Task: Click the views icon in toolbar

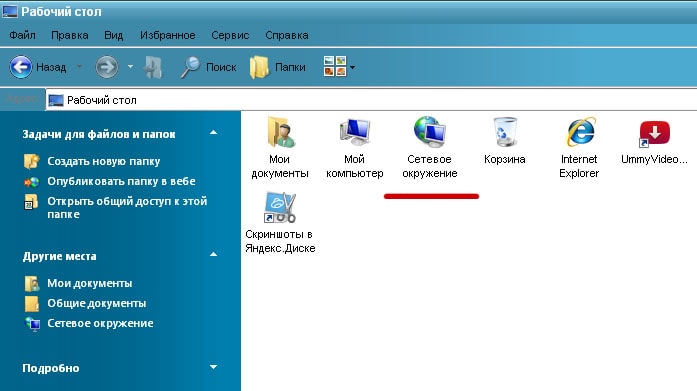Action: [x=335, y=67]
